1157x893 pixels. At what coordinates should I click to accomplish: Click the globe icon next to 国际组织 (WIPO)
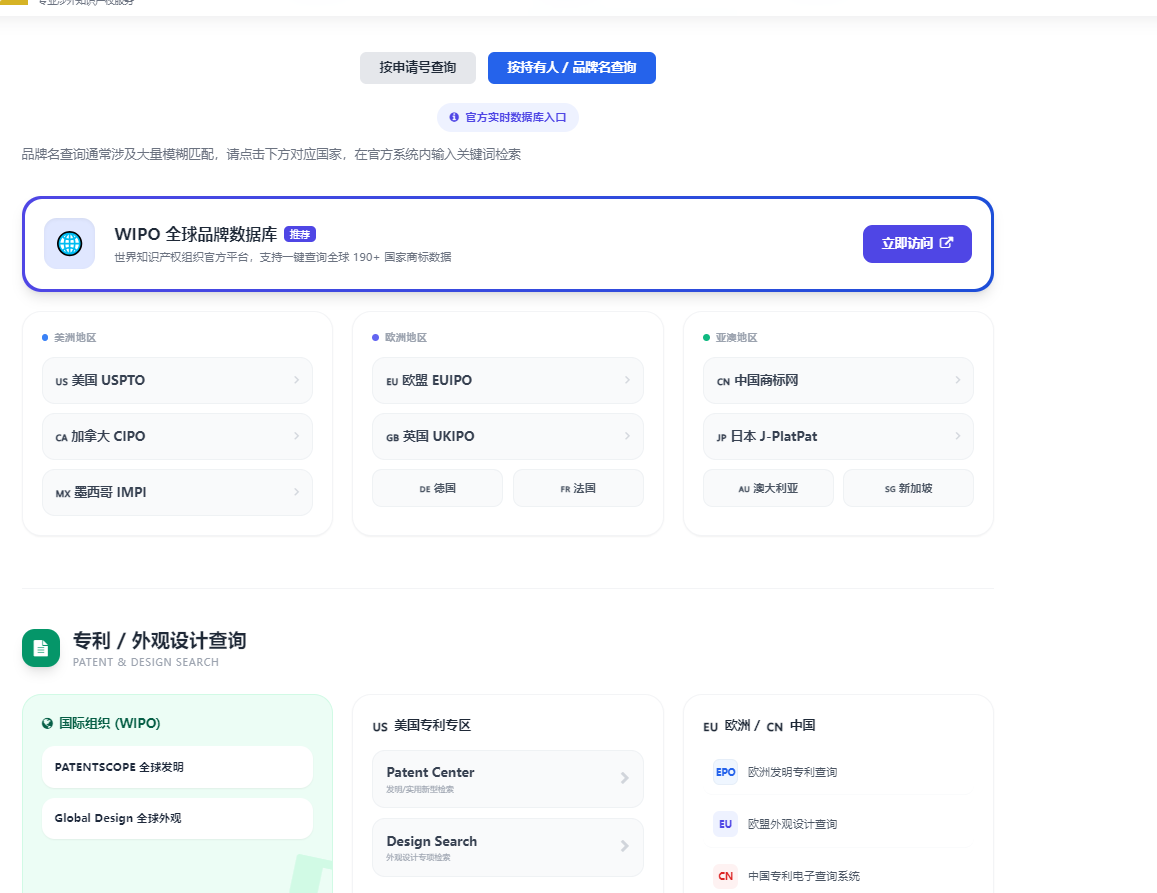(47, 723)
